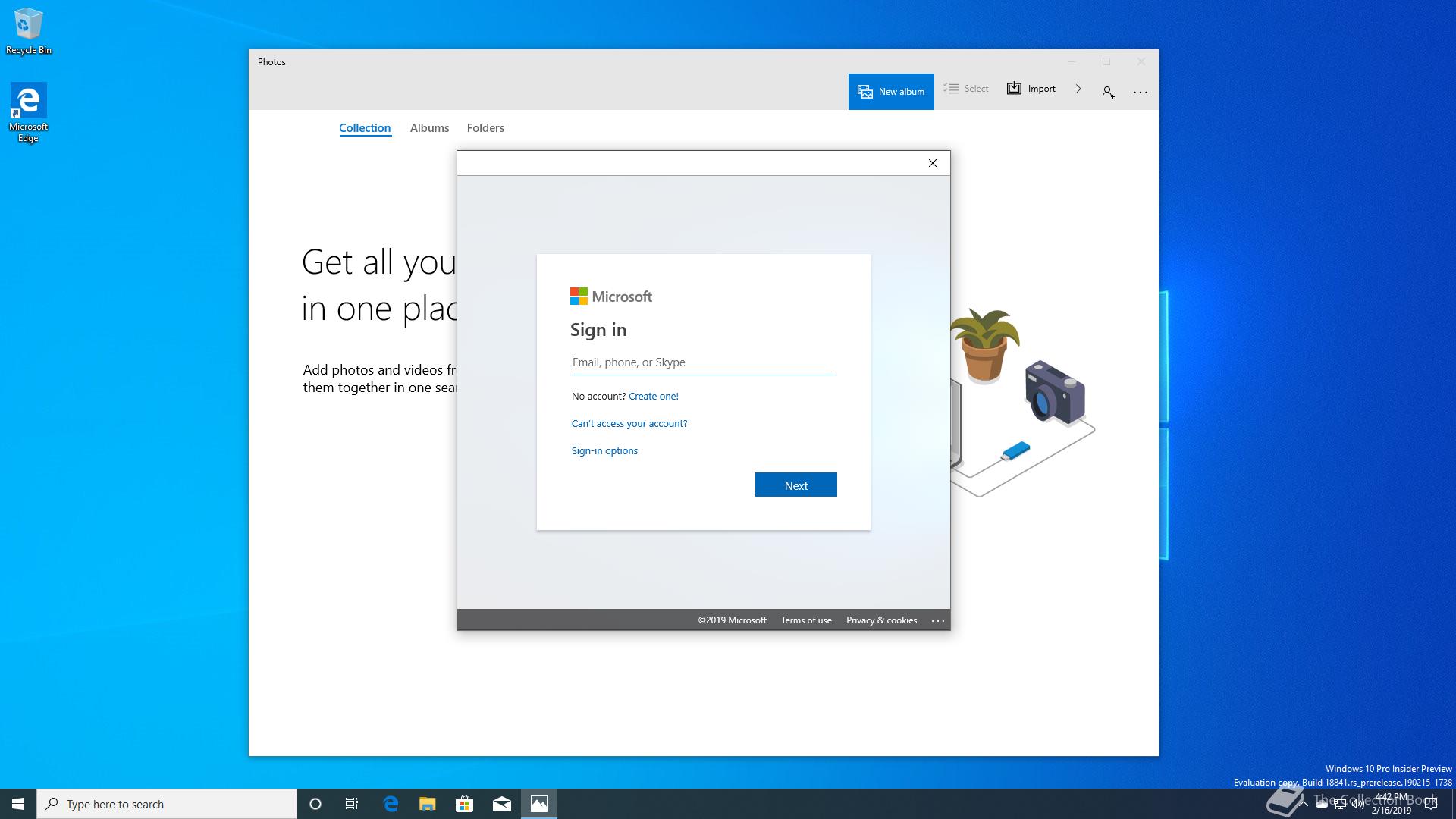Open the Photos See more ellipsis menu
The width and height of the screenshot is (1456, 819).
(x=1141, y=92)
